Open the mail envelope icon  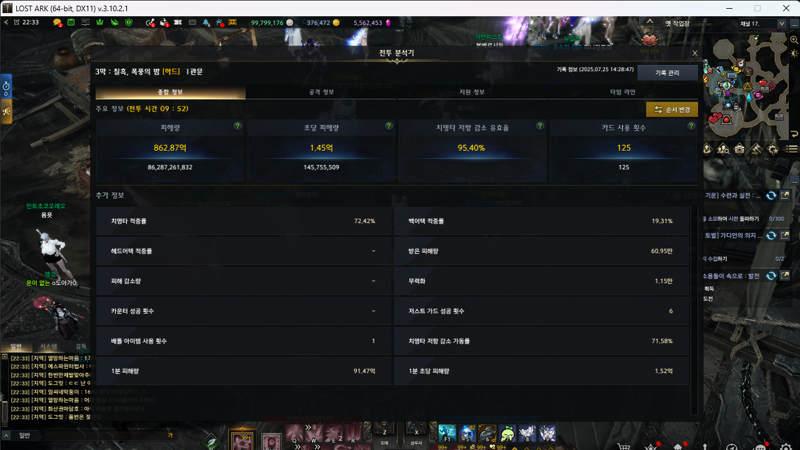click(192, 22)
